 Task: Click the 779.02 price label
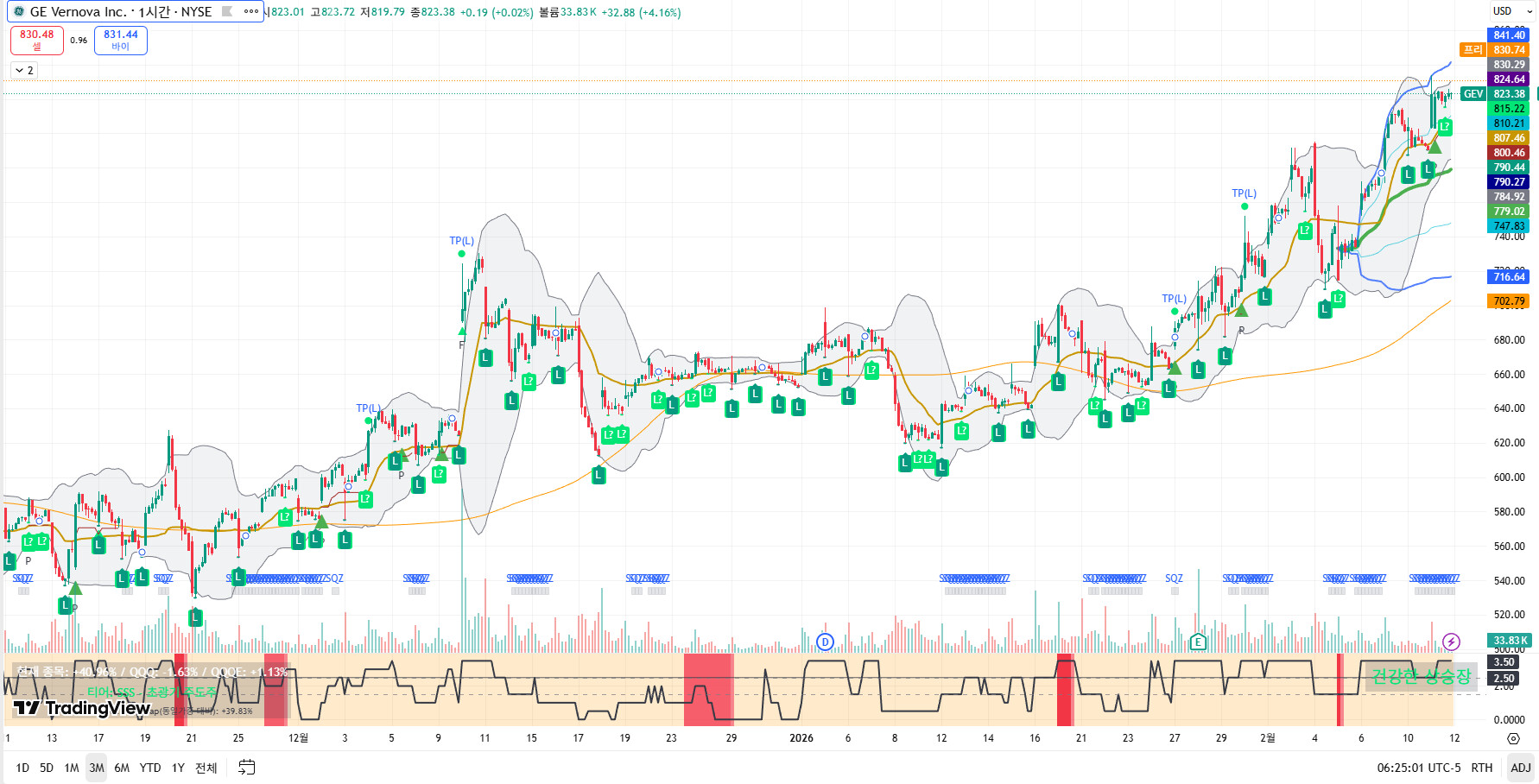point(1509,212)
